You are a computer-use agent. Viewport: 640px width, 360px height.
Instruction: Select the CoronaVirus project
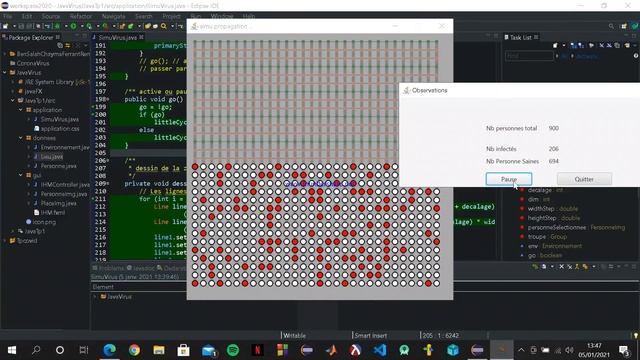pos(33,63)
